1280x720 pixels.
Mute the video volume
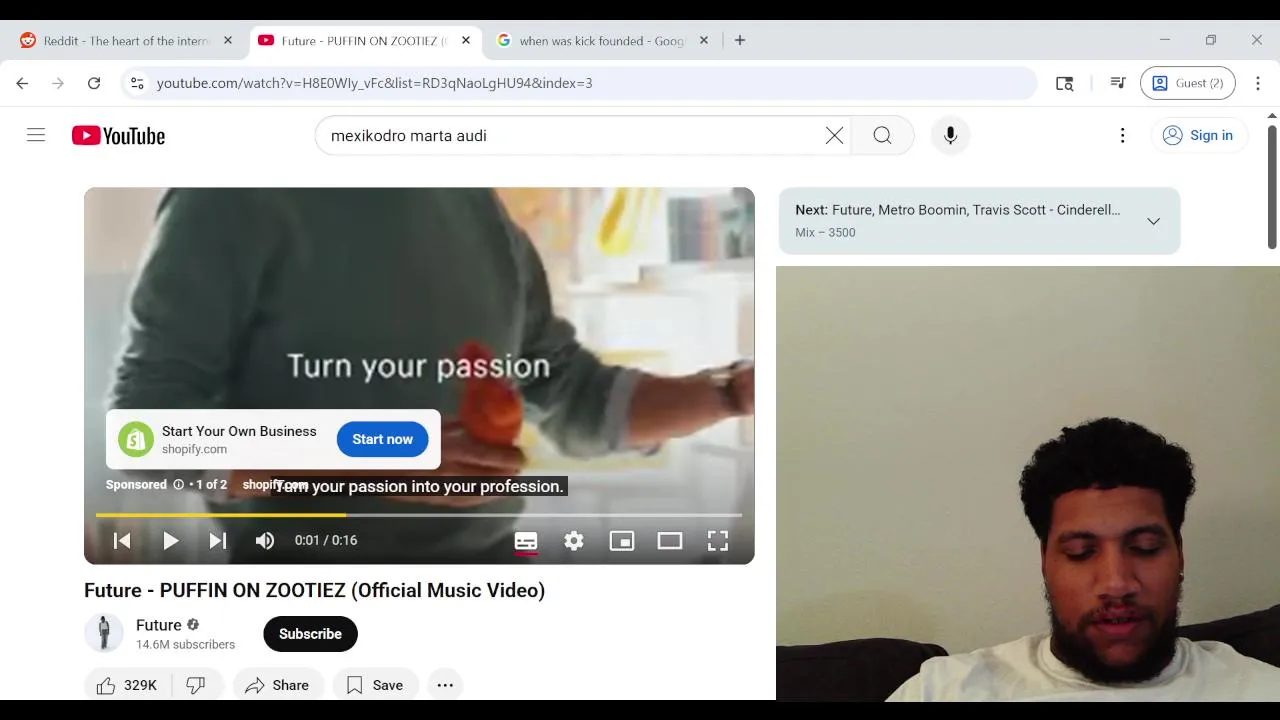coord(264,541)
